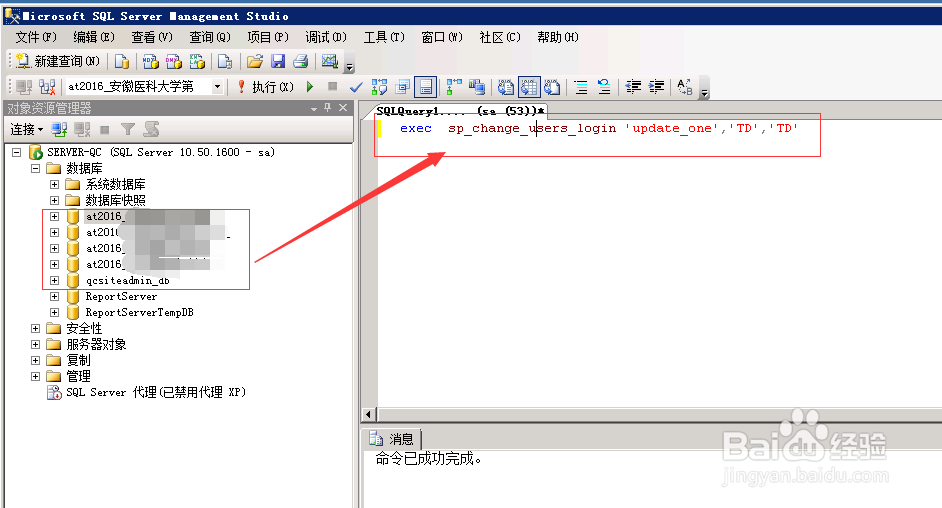Viewport: 942px width, 508px height.
Task: Click the Analysis Services DMX Query icon
Action: [x=174, y=61]
